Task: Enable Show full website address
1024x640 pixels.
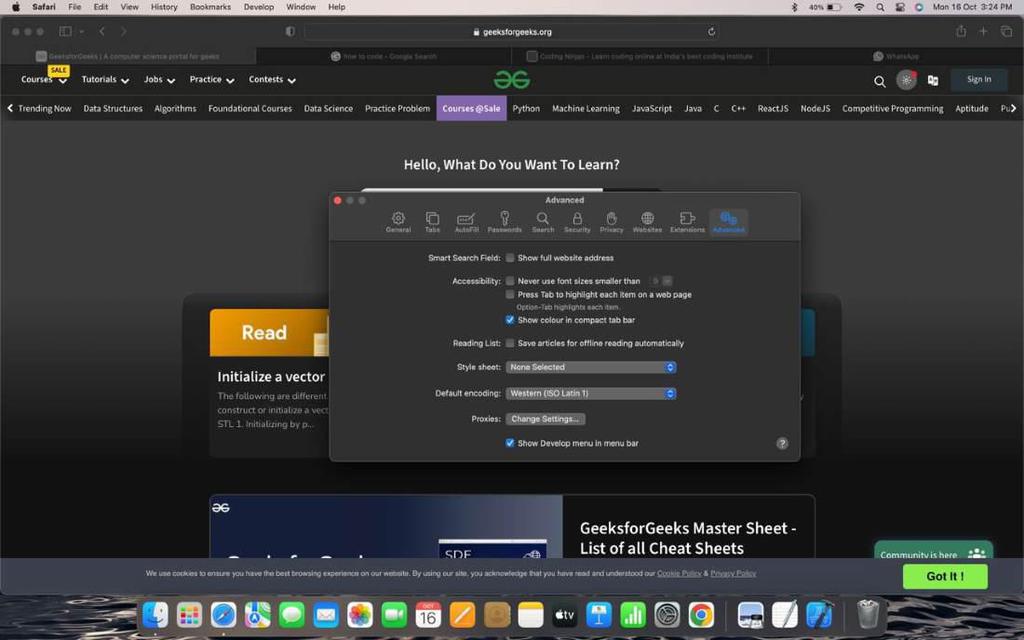Action: click(510, 258)
